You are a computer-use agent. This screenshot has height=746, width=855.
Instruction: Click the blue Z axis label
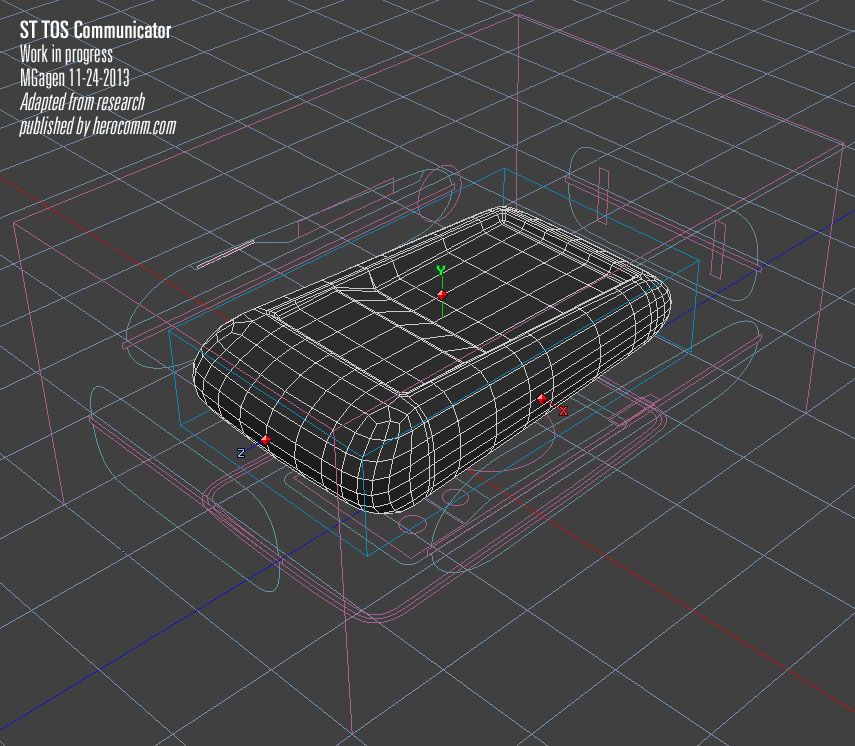coord(241,453)
